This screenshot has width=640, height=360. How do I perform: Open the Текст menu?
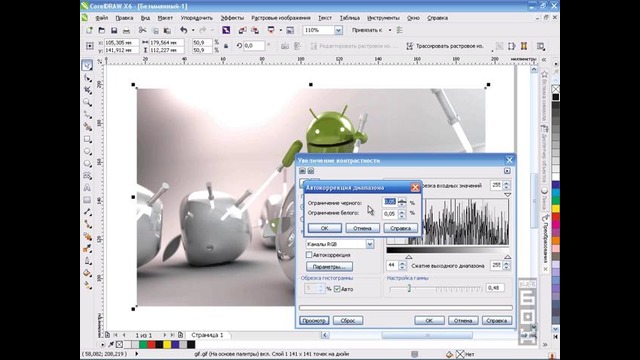point(325,18)
